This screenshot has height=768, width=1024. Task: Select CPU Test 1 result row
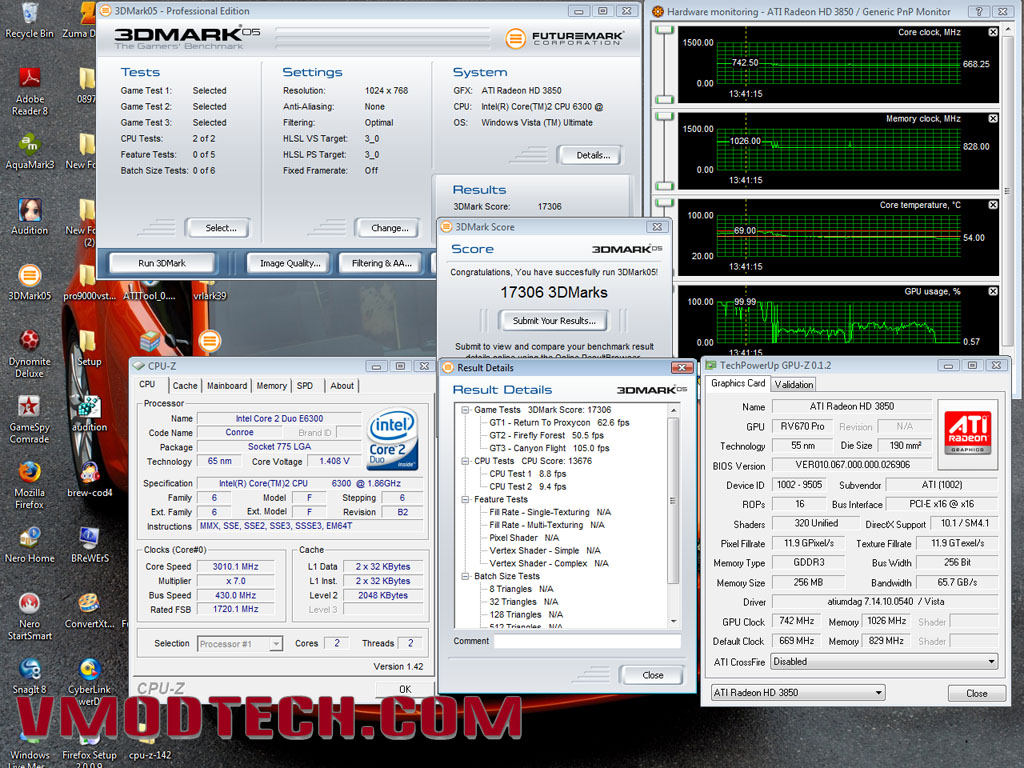(527, 473)
